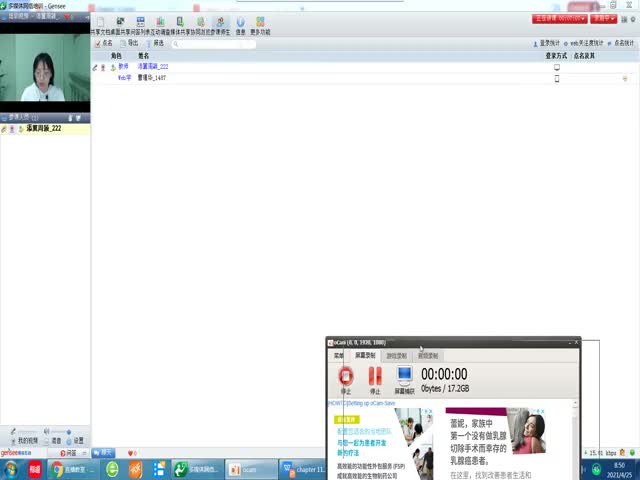Click the red live status button
The width and height of the screenshot is (640, 480).
558,18
